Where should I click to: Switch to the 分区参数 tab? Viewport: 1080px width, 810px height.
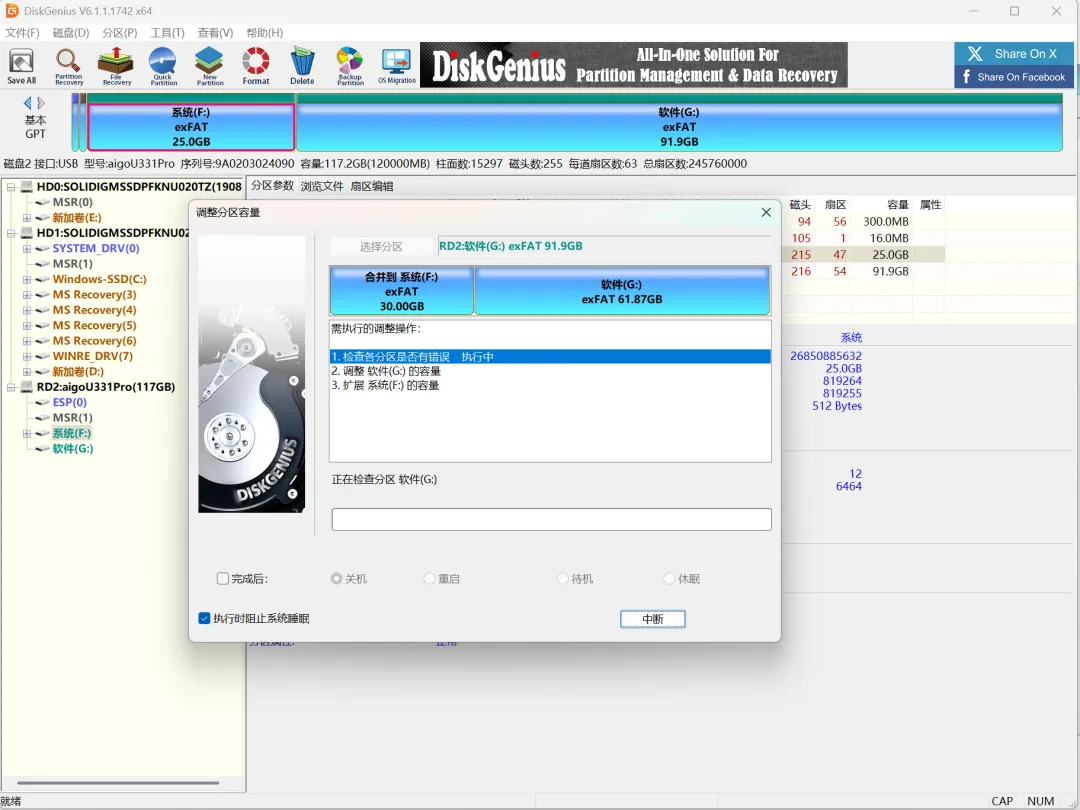(x=272, y=186)
